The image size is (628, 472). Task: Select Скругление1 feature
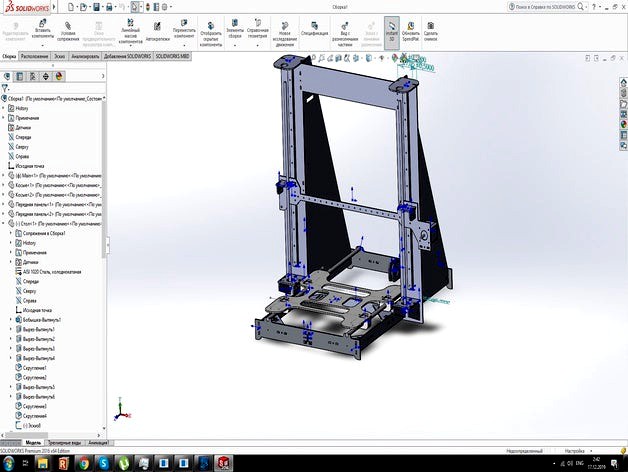(x=31, y=368)
